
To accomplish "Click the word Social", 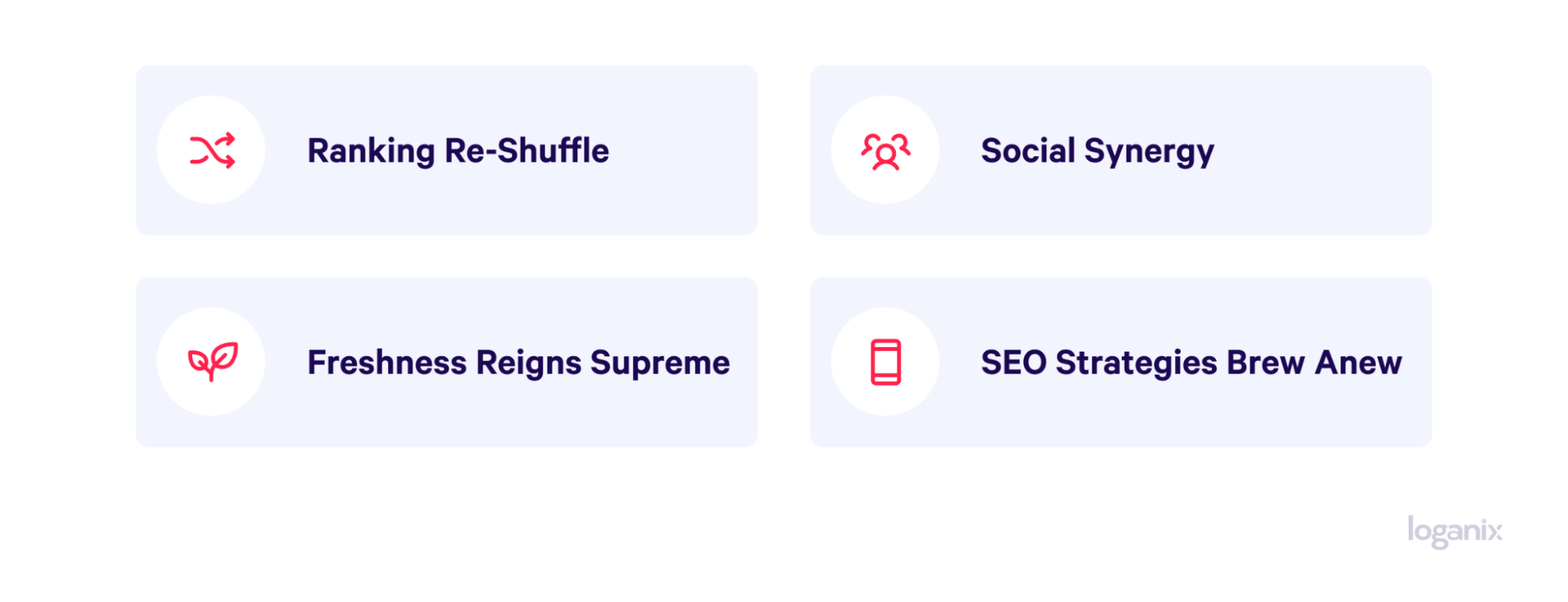I will coord(1028,151).
